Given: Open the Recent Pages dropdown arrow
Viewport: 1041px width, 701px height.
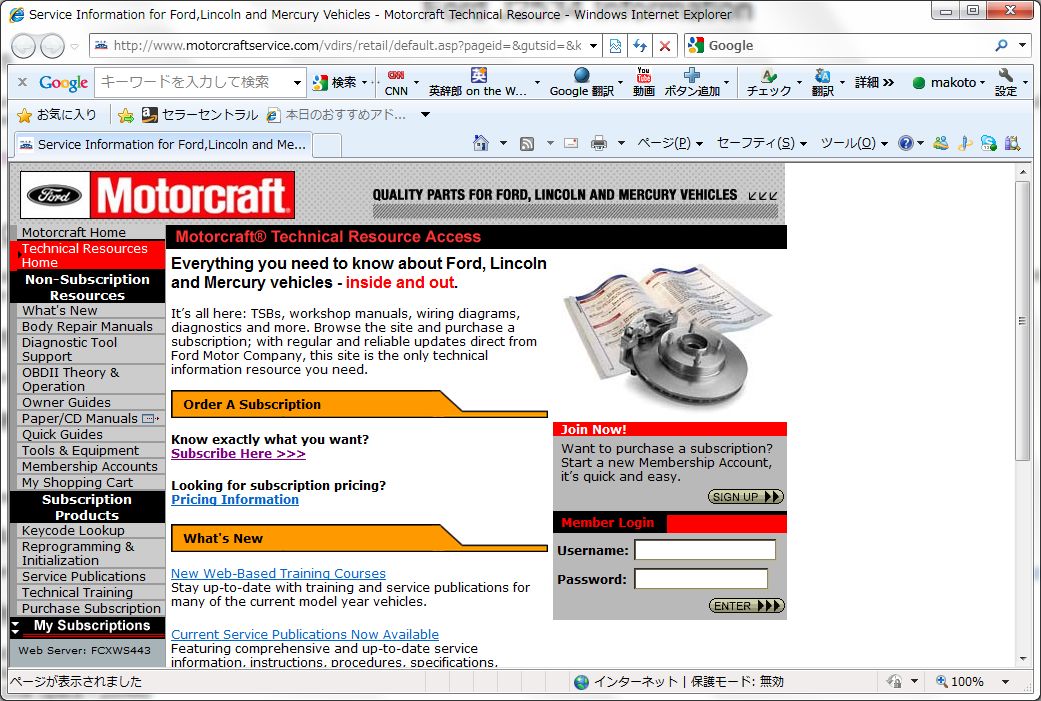Looking at the screenshot, I should click(74, 46).
